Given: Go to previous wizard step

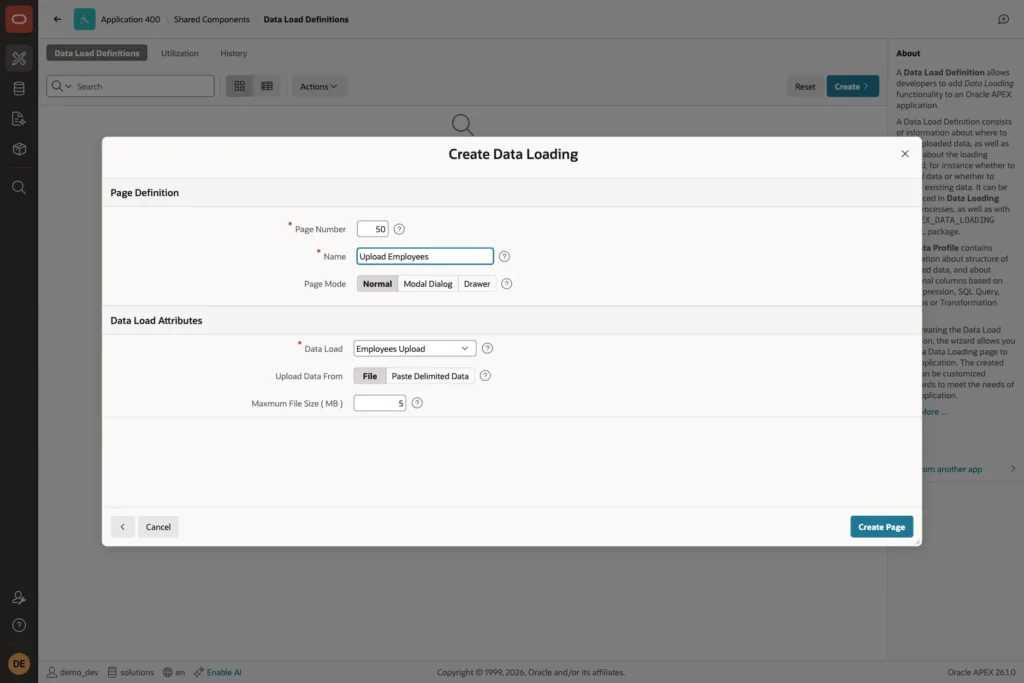Looking at the screenshot, I should pyautogui.click(x=123, y=527).
